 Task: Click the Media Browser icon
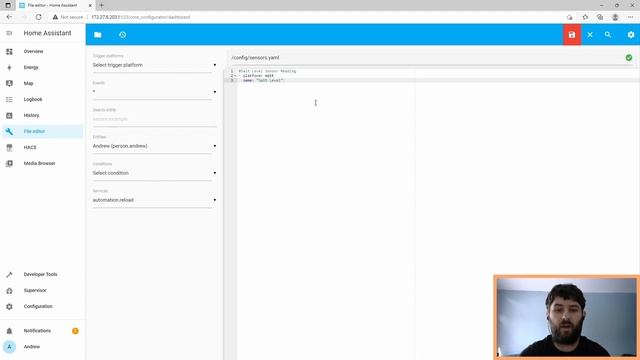(x=9, y=163)
